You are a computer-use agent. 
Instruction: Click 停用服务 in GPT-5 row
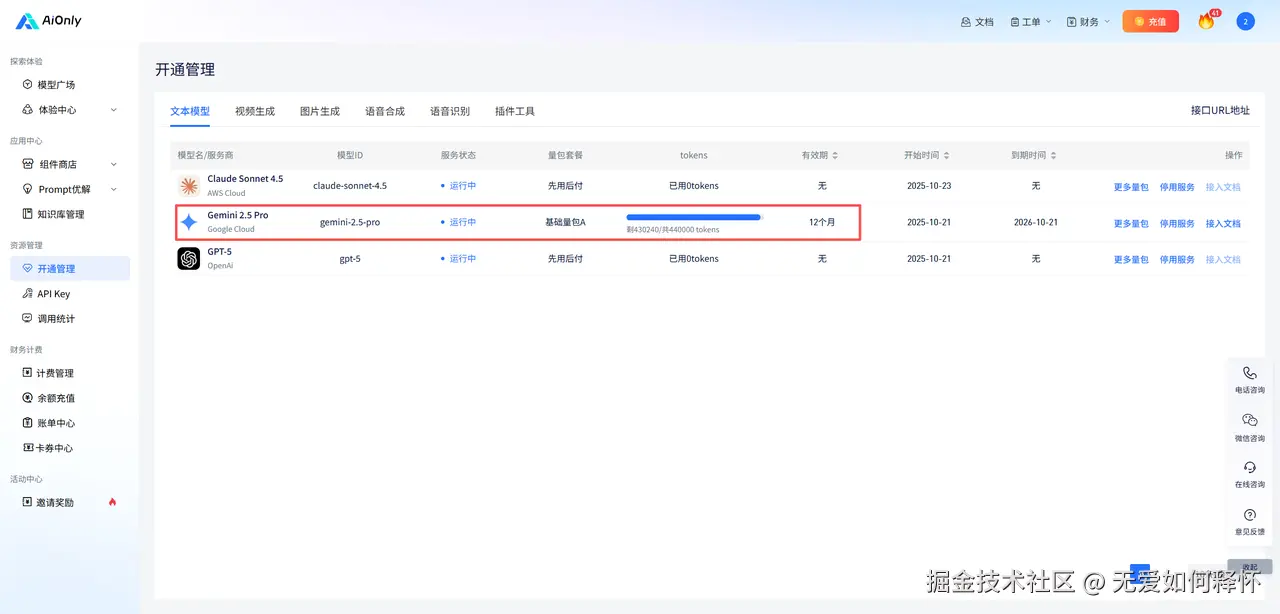click(x=1177, y=259)
